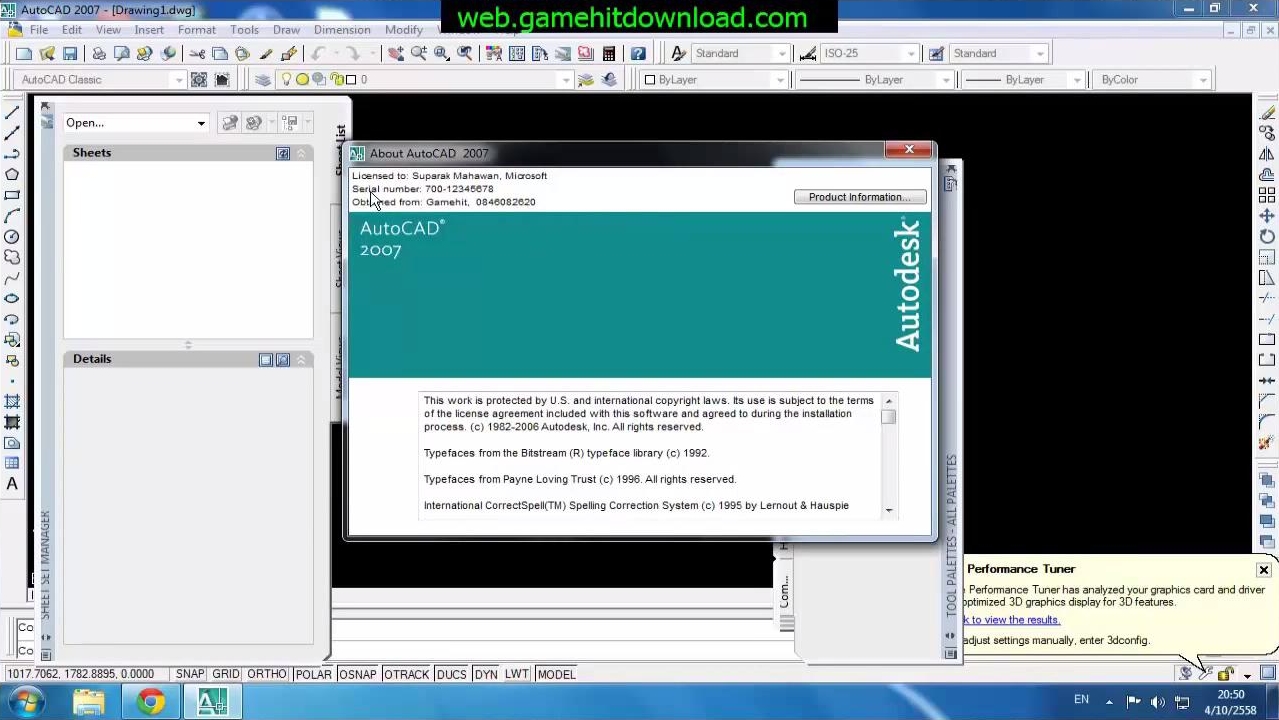Click the Help question mark toolbar icon

638,53
